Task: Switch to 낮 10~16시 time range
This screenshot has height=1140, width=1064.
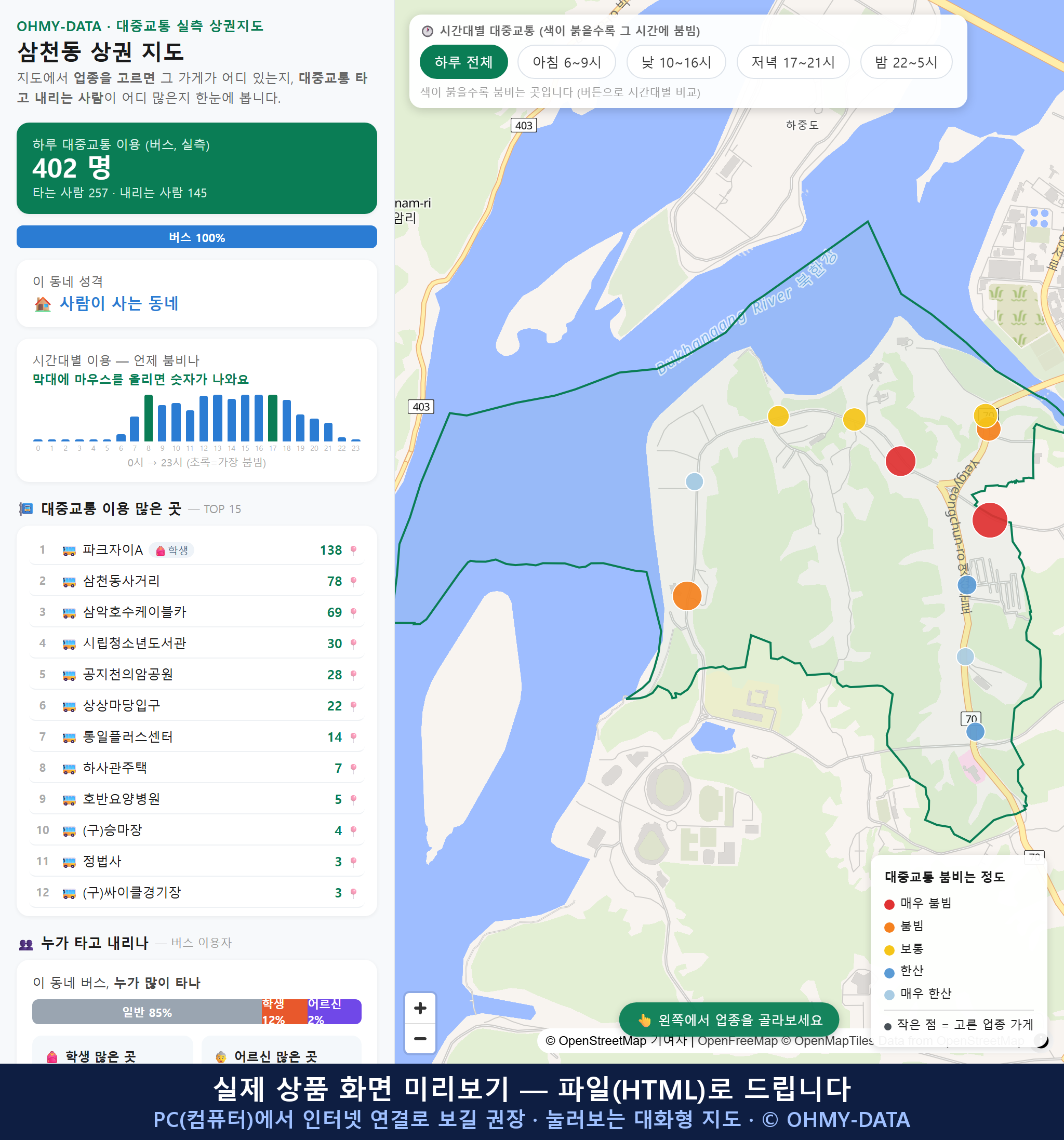Action: [x=676, y=62]
